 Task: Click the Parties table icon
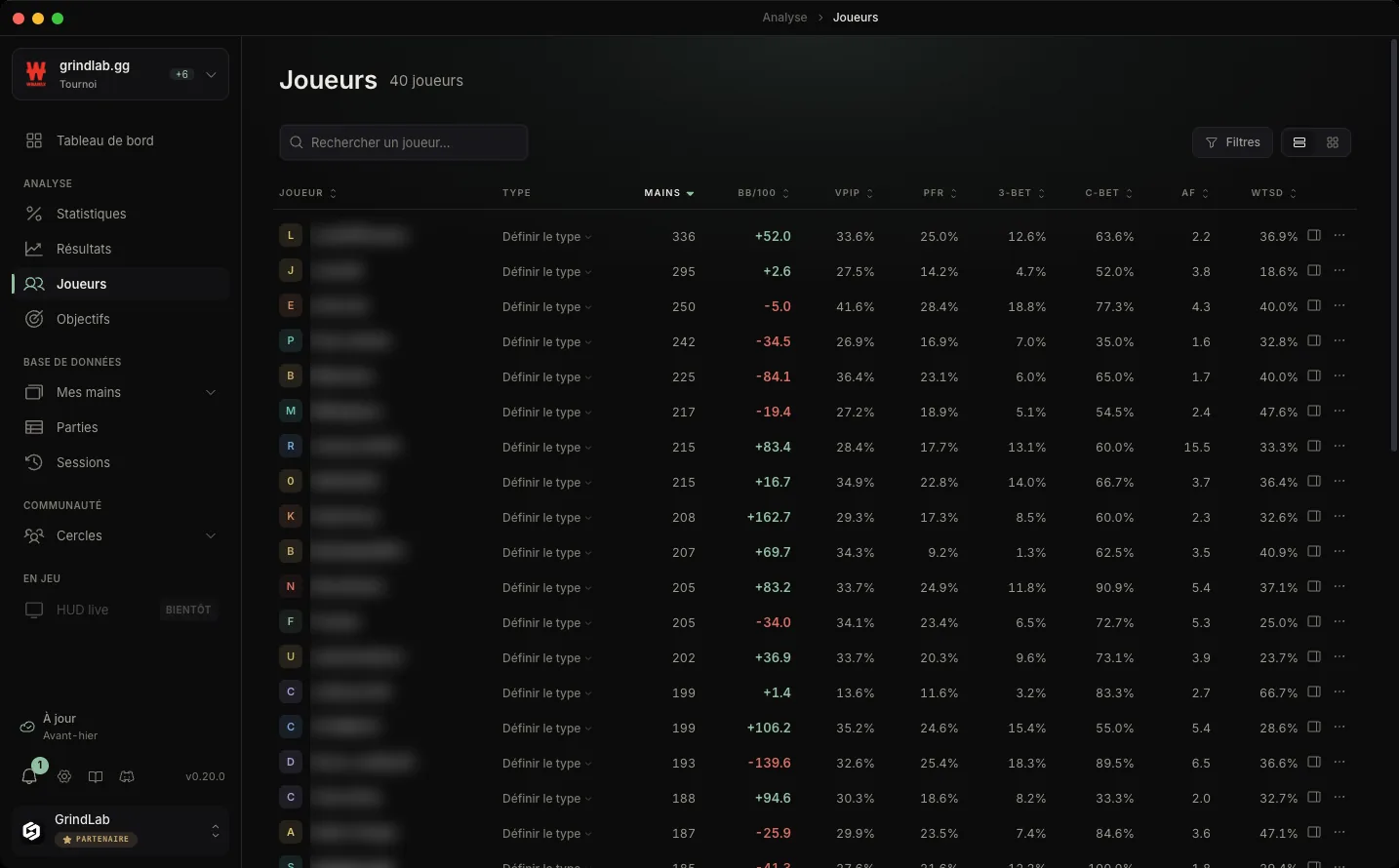tap(34, 427)
